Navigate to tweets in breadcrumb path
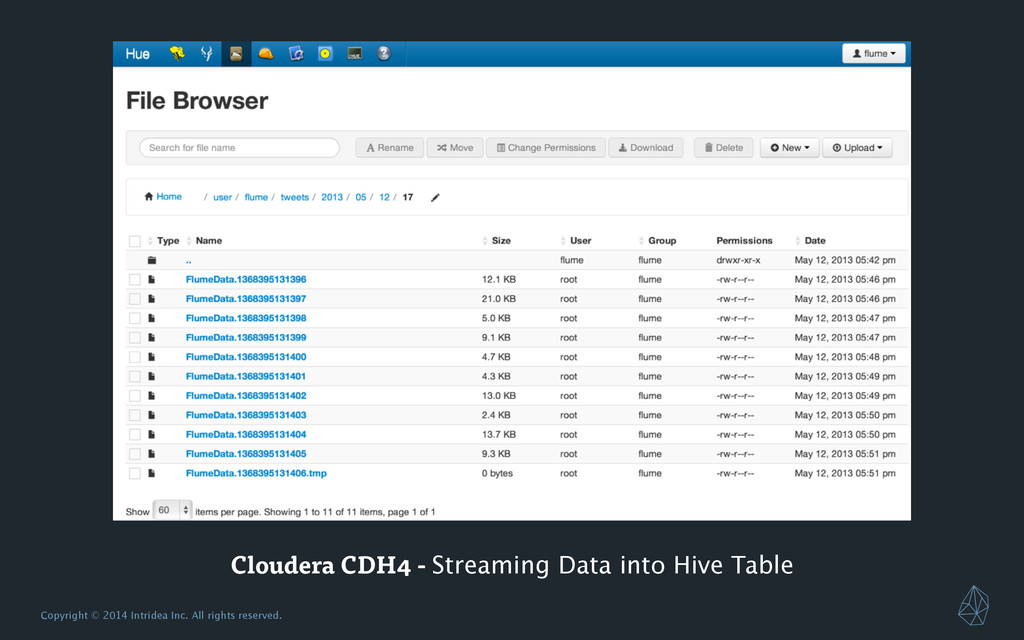The height and width of the screenshot is (640, 1024). 295,197
